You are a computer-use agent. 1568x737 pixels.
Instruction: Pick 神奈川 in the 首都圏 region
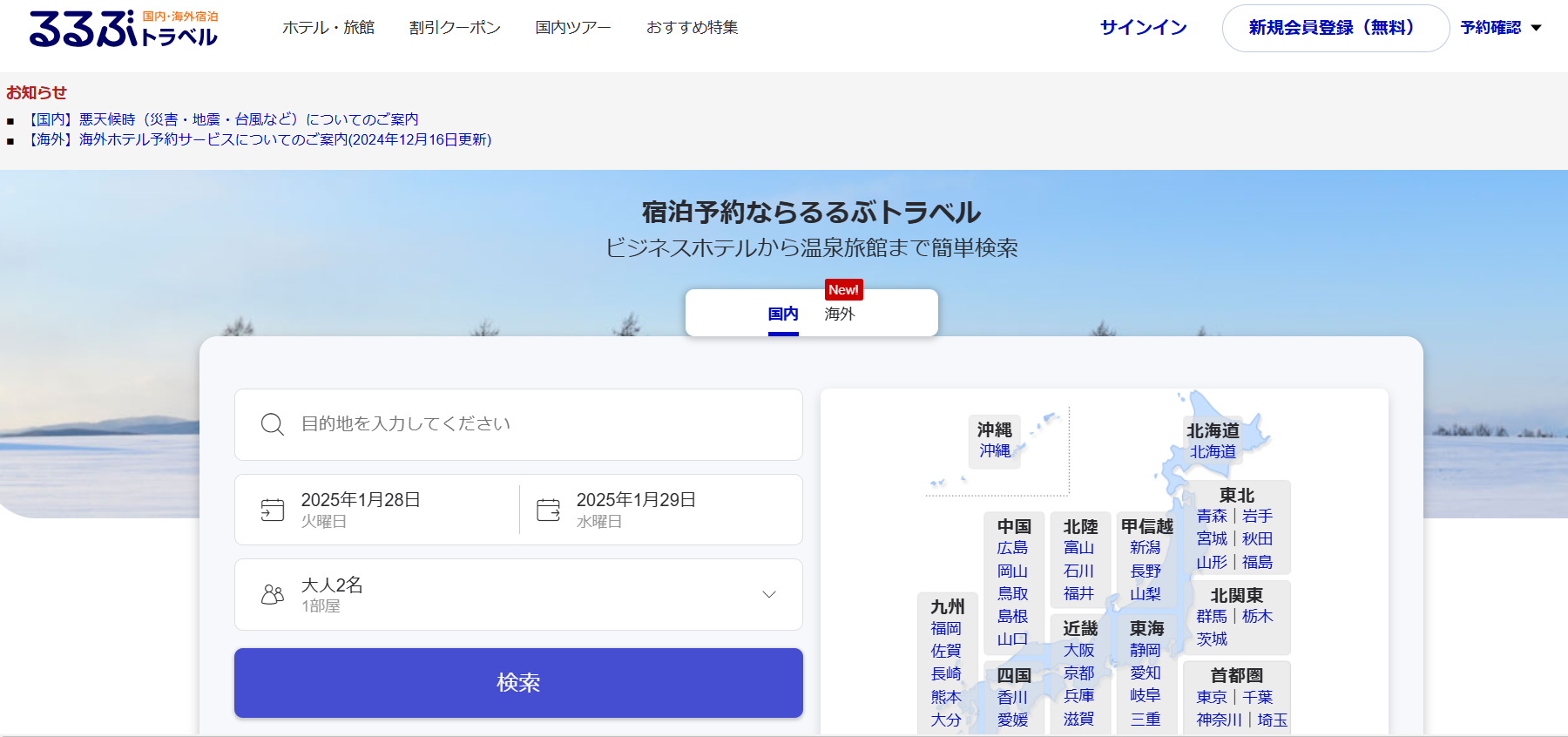click(x=1220, y=720)
